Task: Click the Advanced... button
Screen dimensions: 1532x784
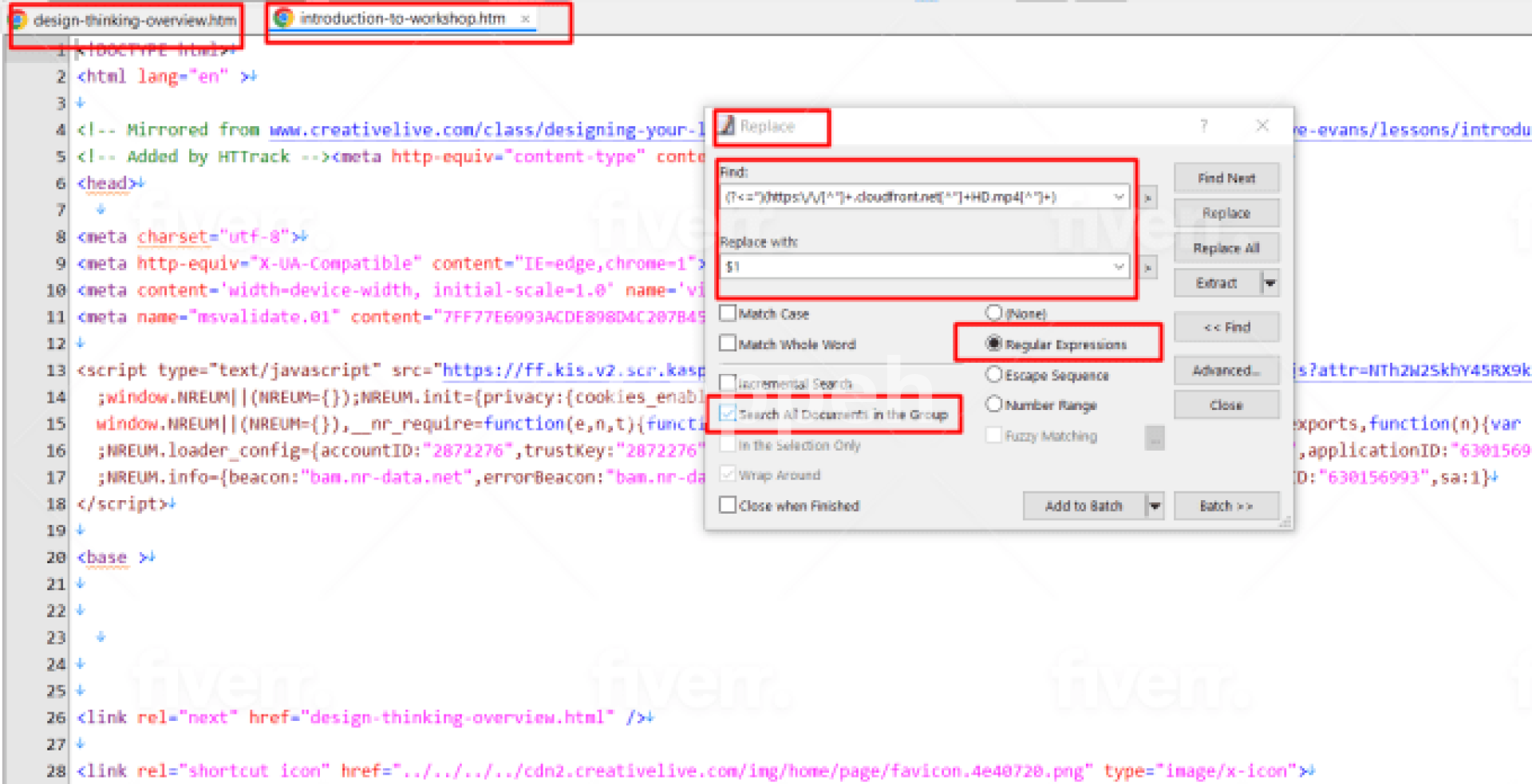Action: point(1226,371)
